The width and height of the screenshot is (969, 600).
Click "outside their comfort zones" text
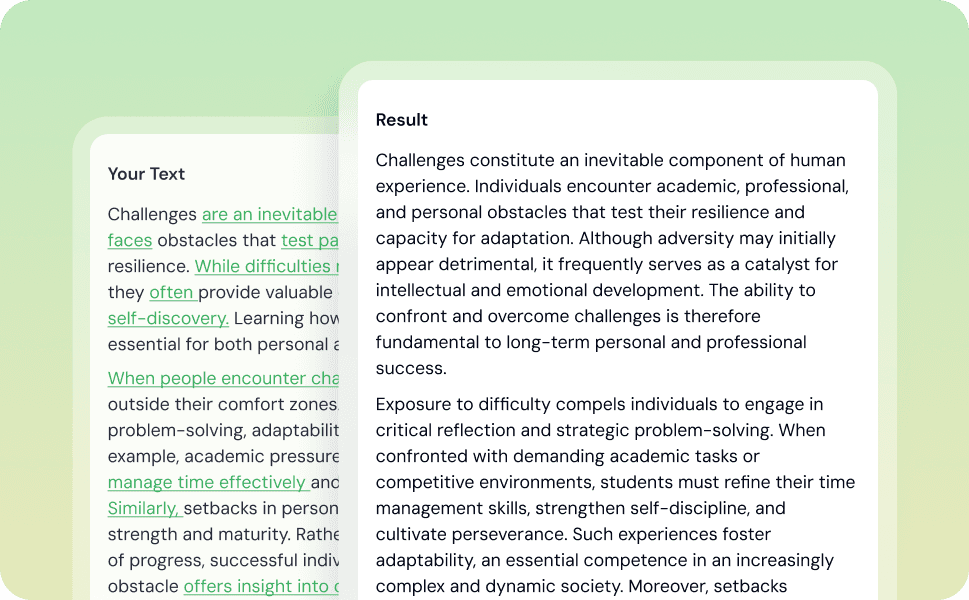pyautogui.click(x=222, y=404)
